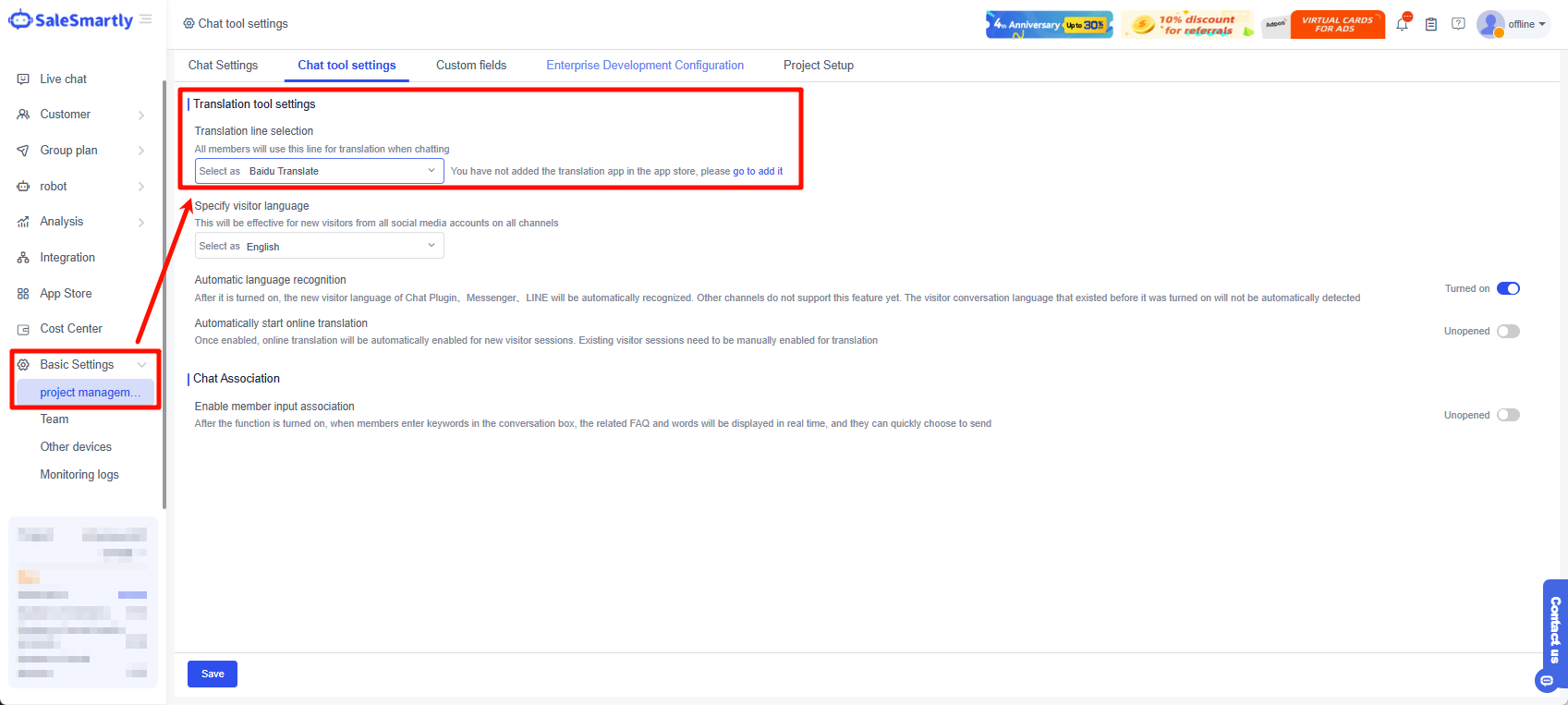Turn off Automatic language recognition switch
1568x705 pixels.
(1508, 288)
